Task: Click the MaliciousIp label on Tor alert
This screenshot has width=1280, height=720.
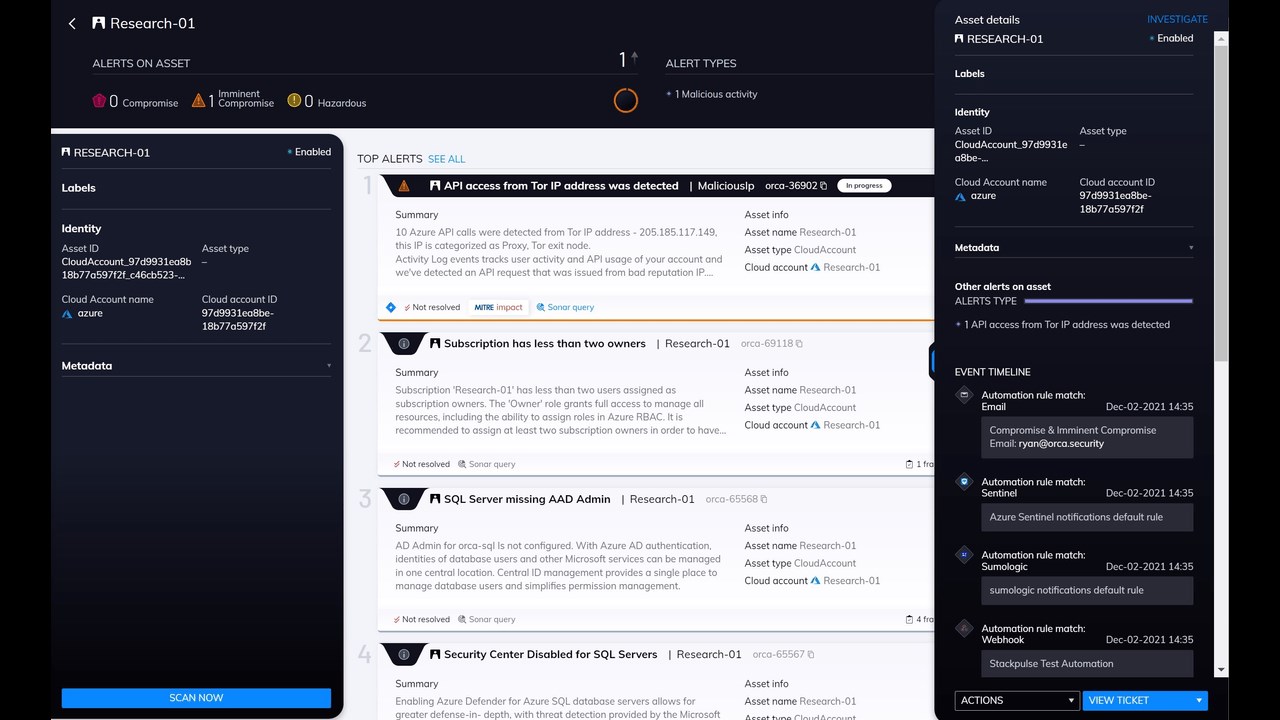Action: (726, 186)
